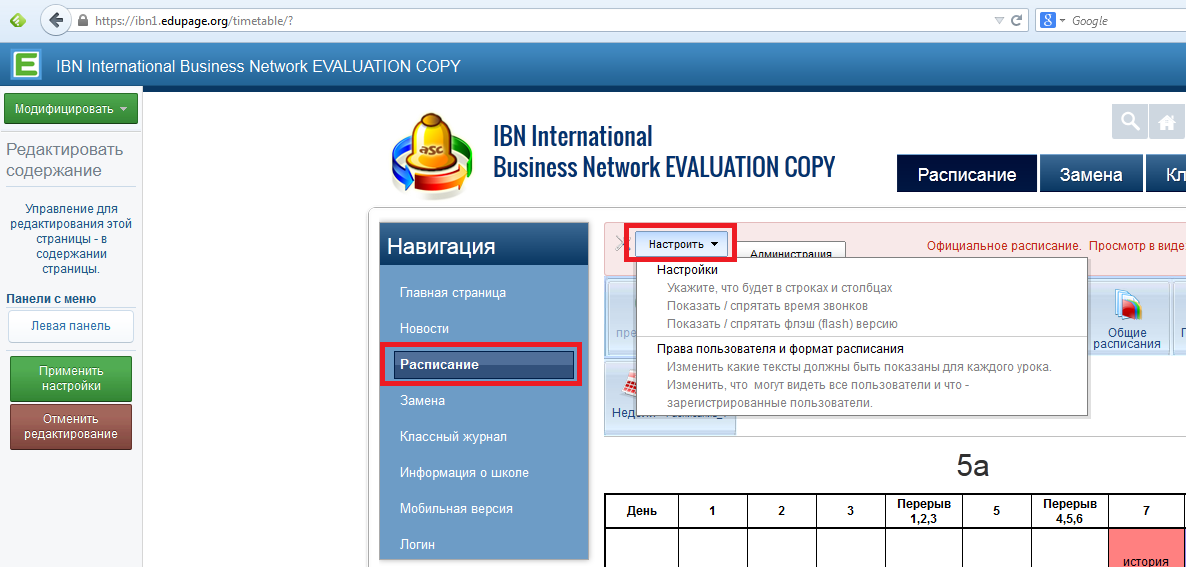Choose 'Показать / спрятать флэш (flash) версию'
Image resolution: width=1186 pixels, height=567 pixels.
(x=782, y=324)
